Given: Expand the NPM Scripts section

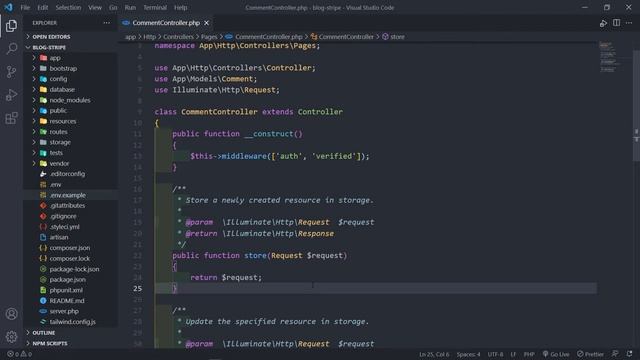Looking at the screenshot, I should click(x=50, y=343).
